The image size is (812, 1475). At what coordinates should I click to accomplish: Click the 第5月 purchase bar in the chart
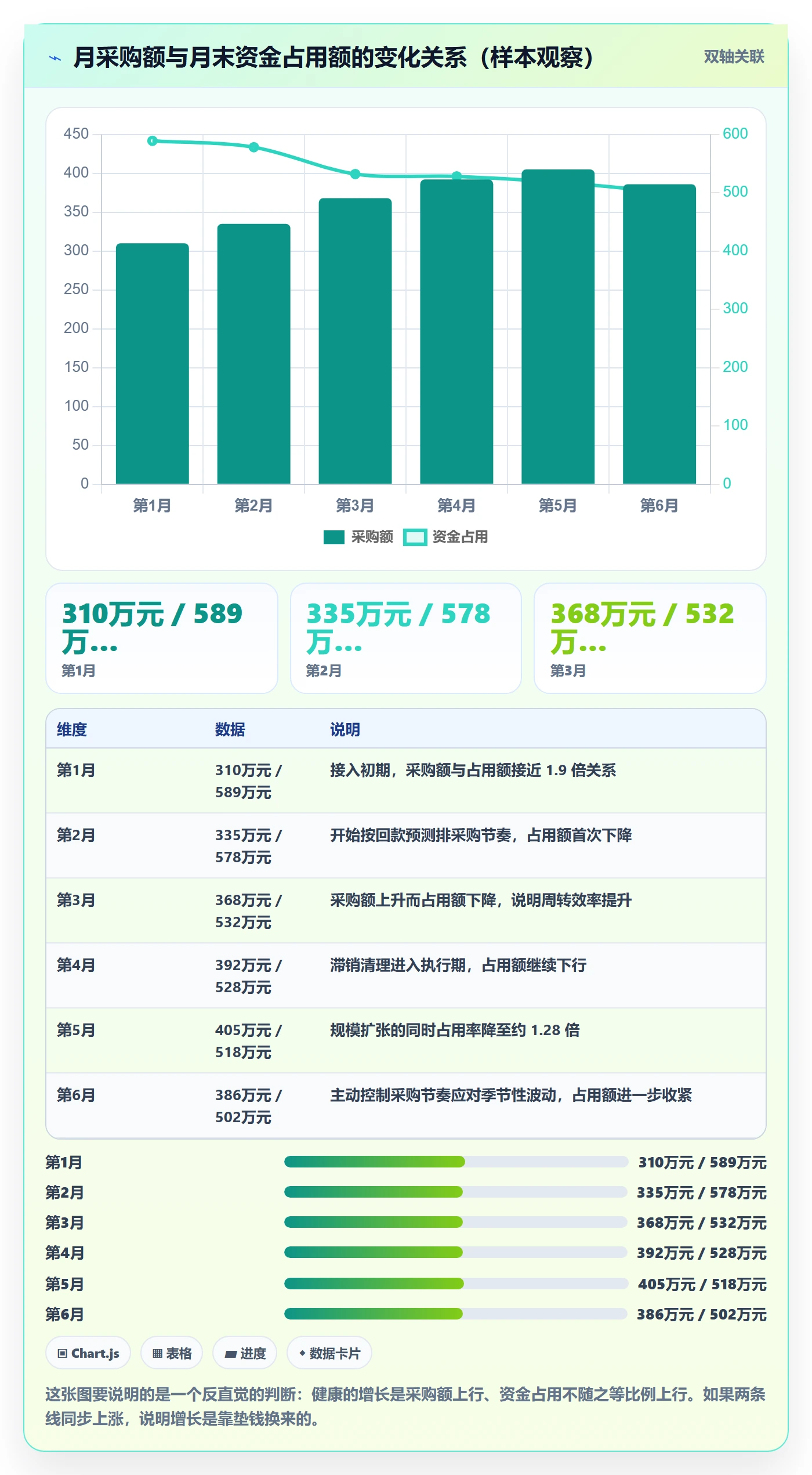558,327
